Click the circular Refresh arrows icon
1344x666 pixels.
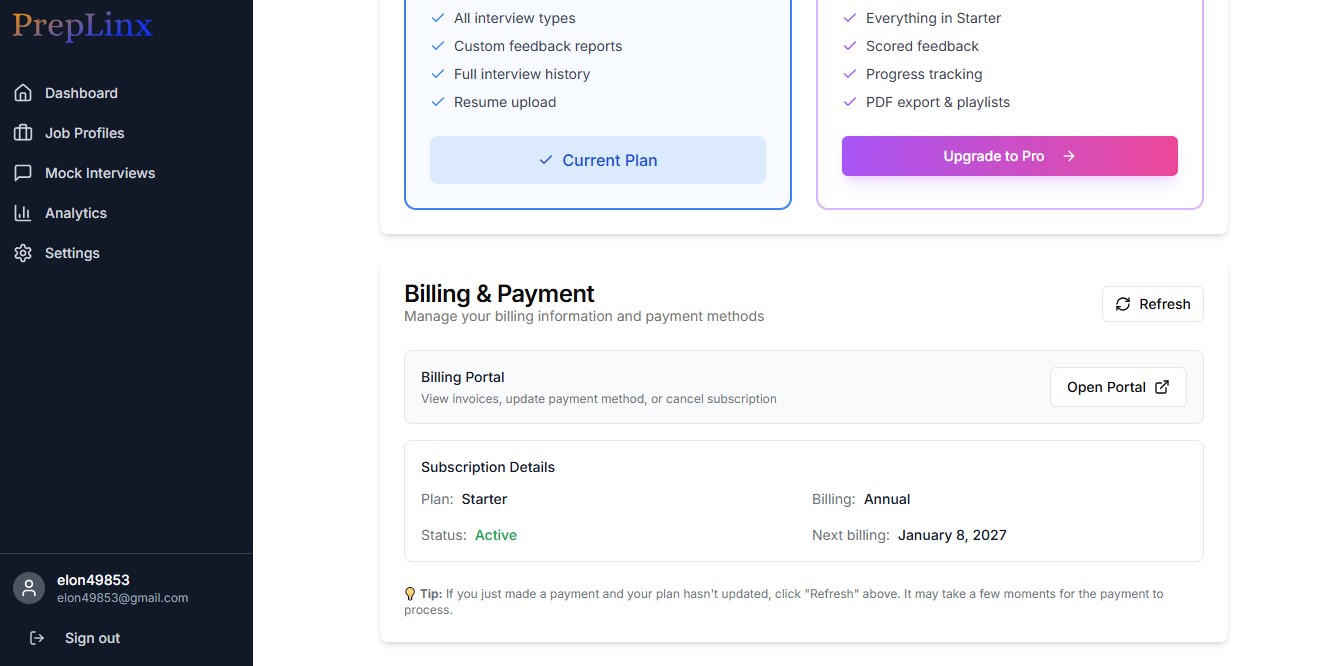pyautogui.click(x=1123, y=304)
